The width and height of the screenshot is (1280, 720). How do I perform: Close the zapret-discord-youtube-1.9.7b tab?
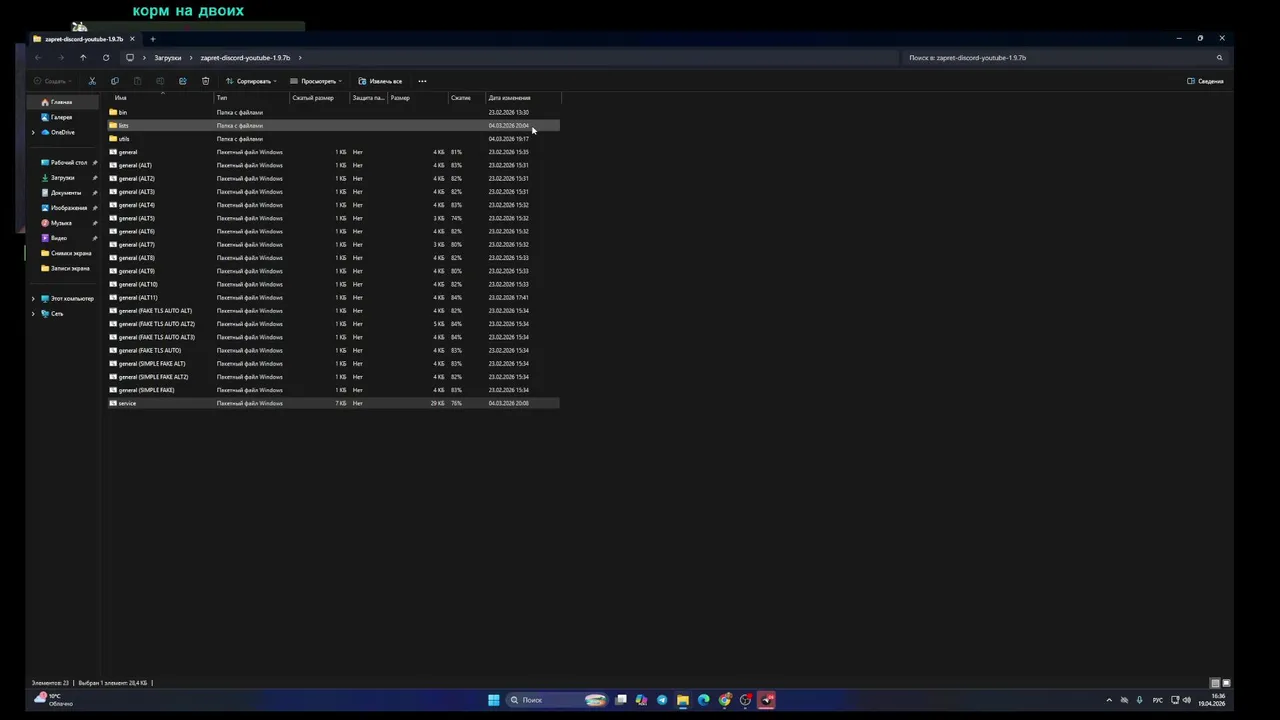(x=132, y=39)
